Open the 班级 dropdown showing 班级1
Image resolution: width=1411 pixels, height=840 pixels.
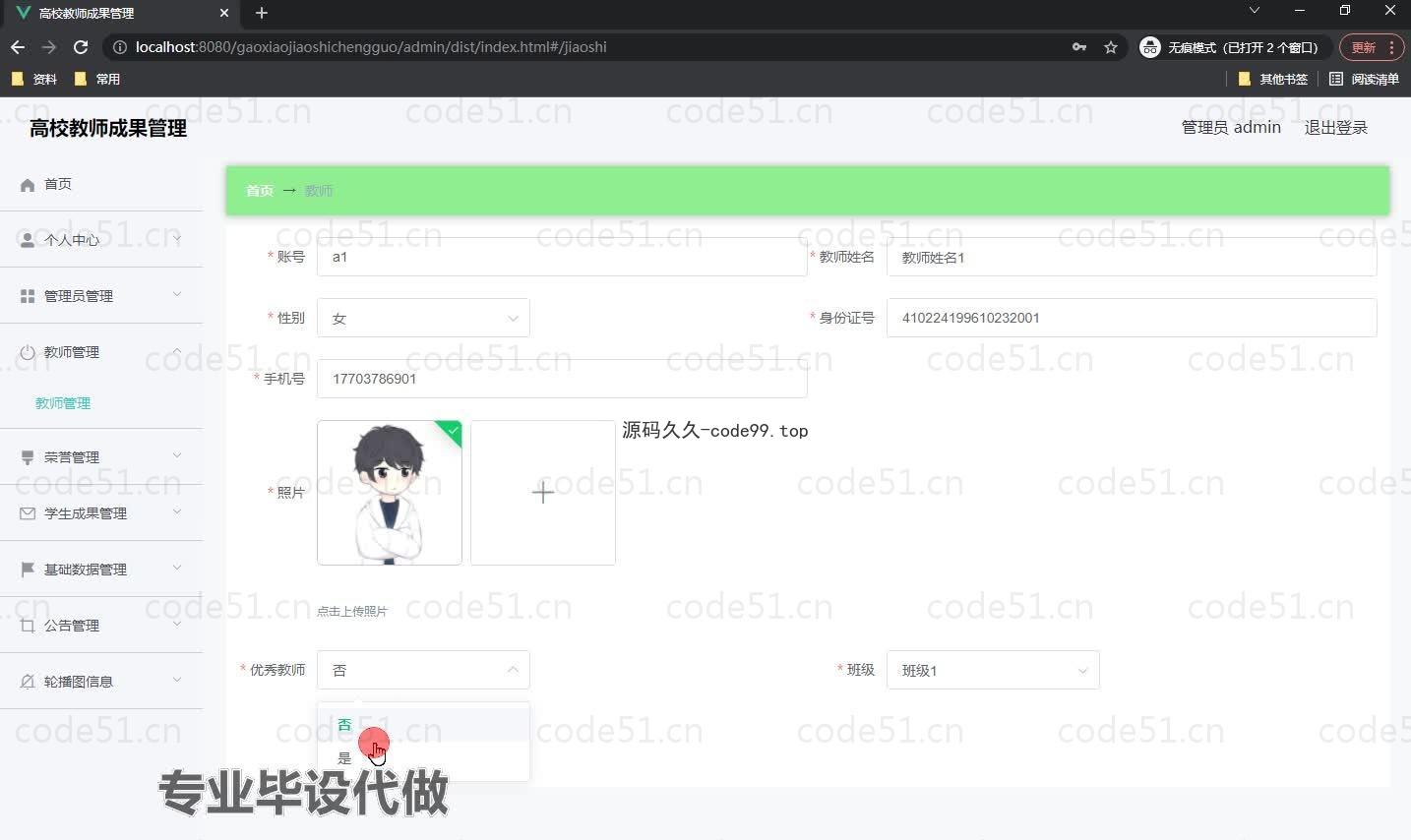[x=993, y=670]
